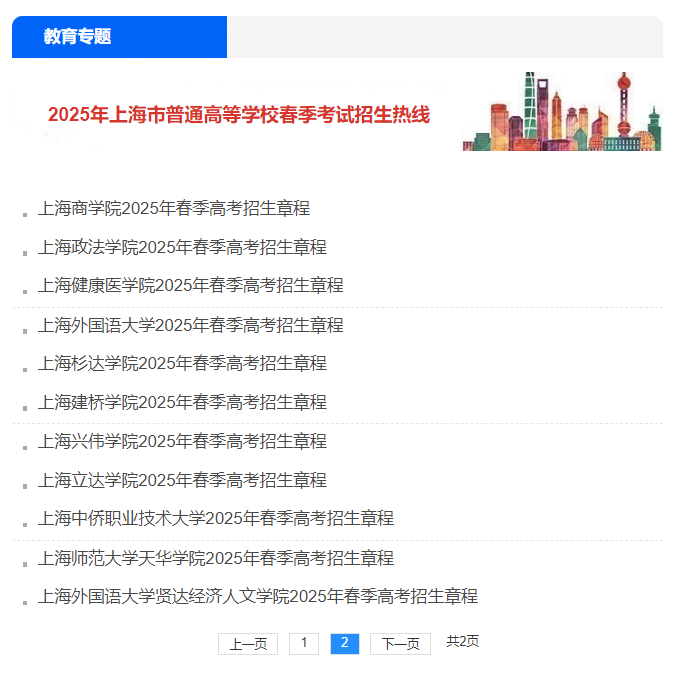Screen dimensions: 678x692
Task: Open the 教育专题 tab
Action: 119,37
